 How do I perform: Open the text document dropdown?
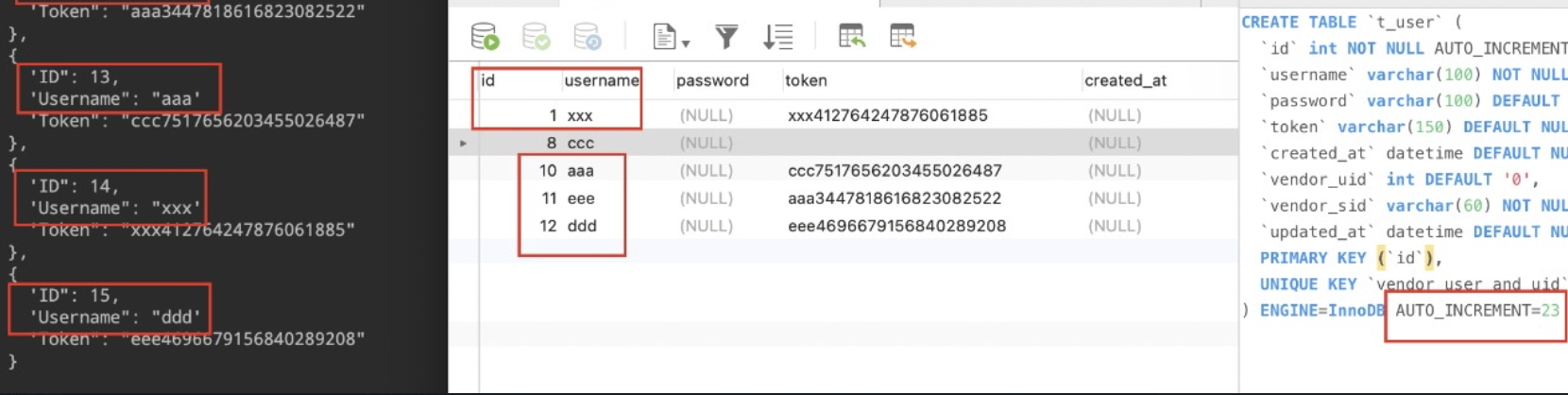tap(671, 38)
